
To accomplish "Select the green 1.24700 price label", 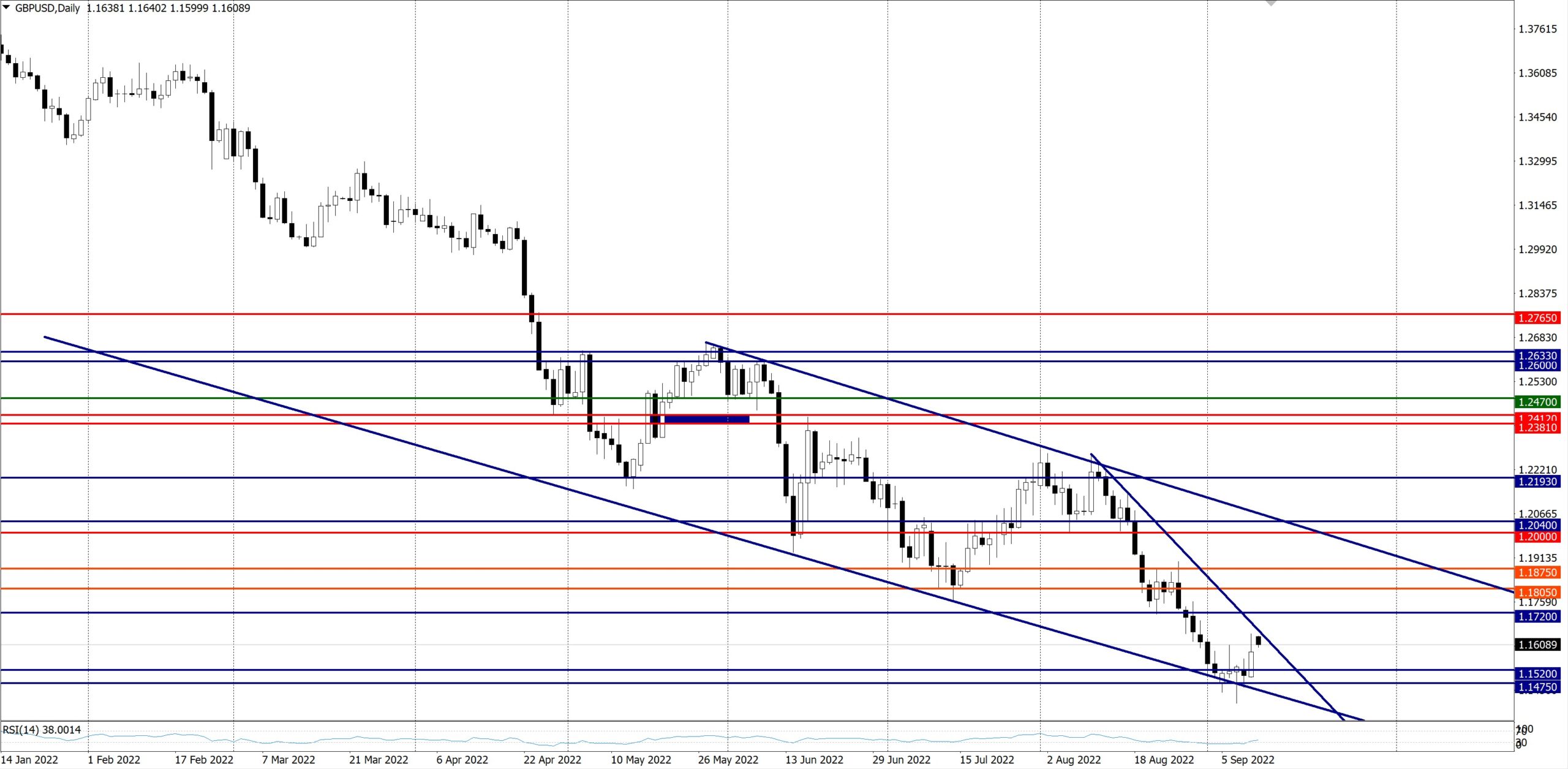I will pyautogui.click(x=1537, y=402).
